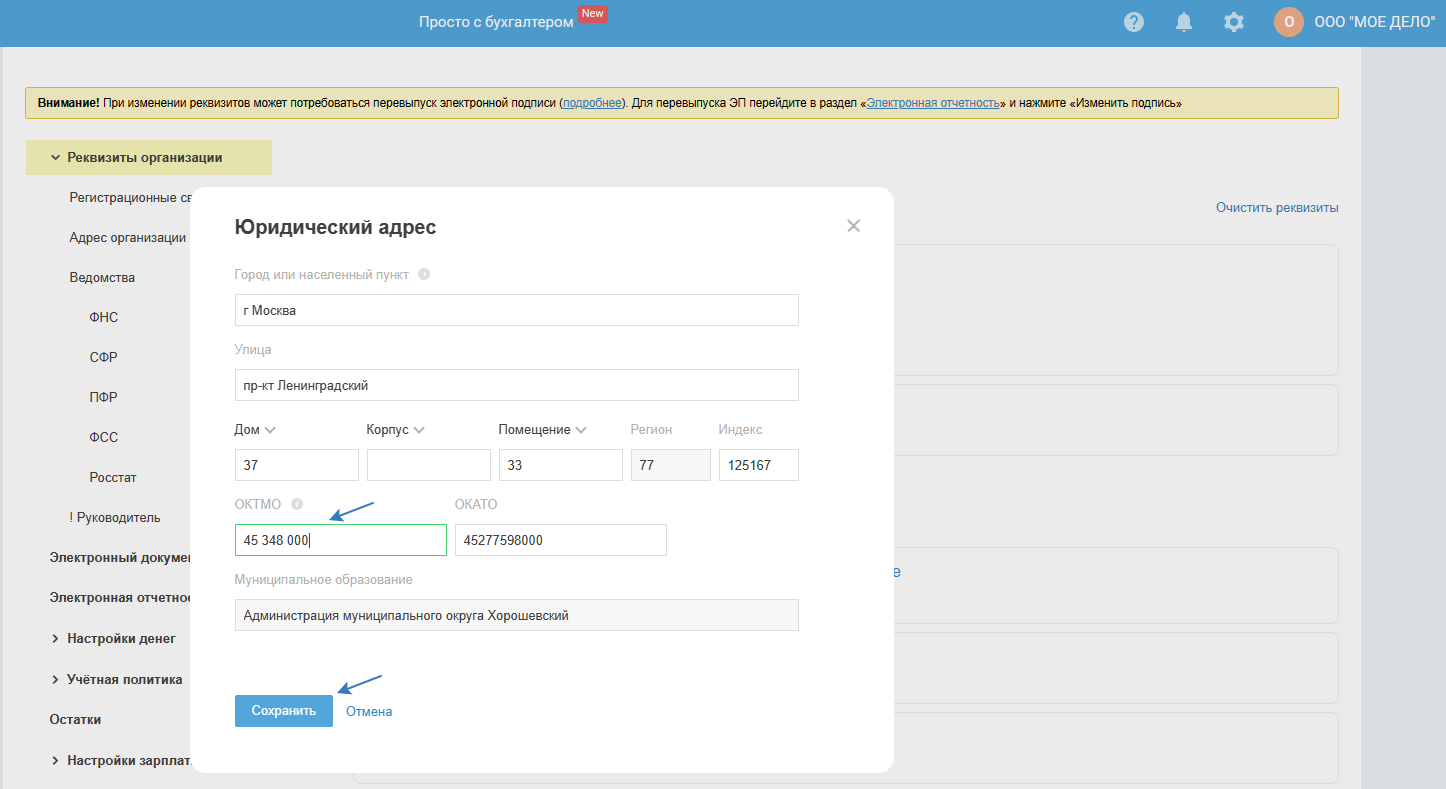Click the Улица input field

click(516, 385)
